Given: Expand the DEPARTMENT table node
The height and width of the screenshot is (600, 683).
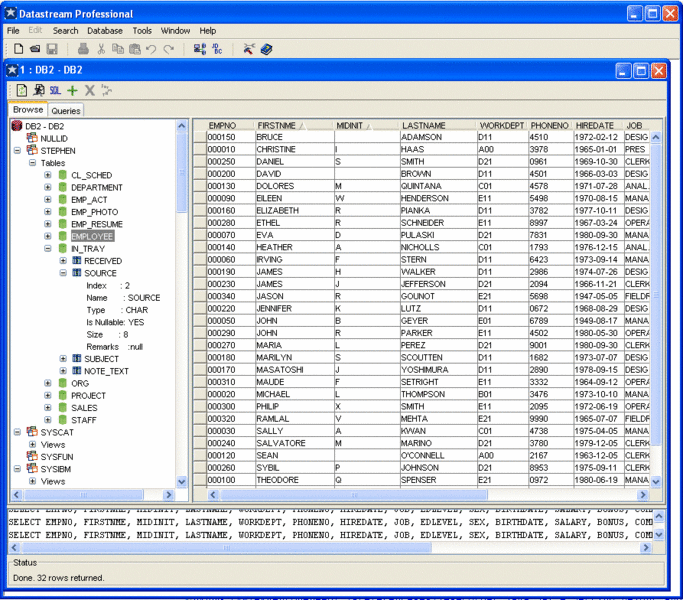Looking at the screenshot, I should 48,188.
